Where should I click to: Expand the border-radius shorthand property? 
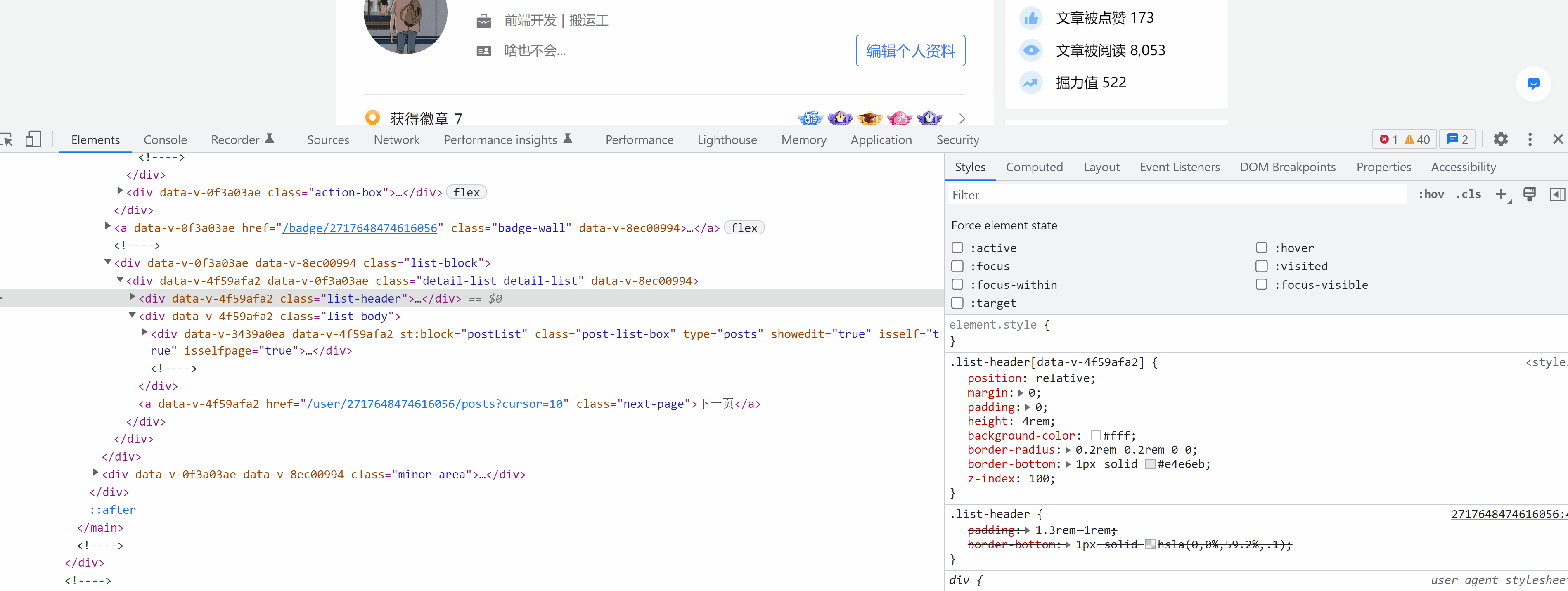click(x=1068, y=450)
